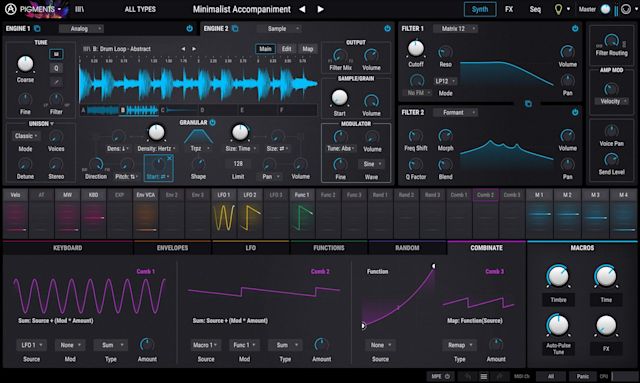Image resolution: width=640 pixels, height=383 pixels.
Task: Adjust the Filter 1 Cutoff knob
Action: pyautogui.click(x=416, y=49)
